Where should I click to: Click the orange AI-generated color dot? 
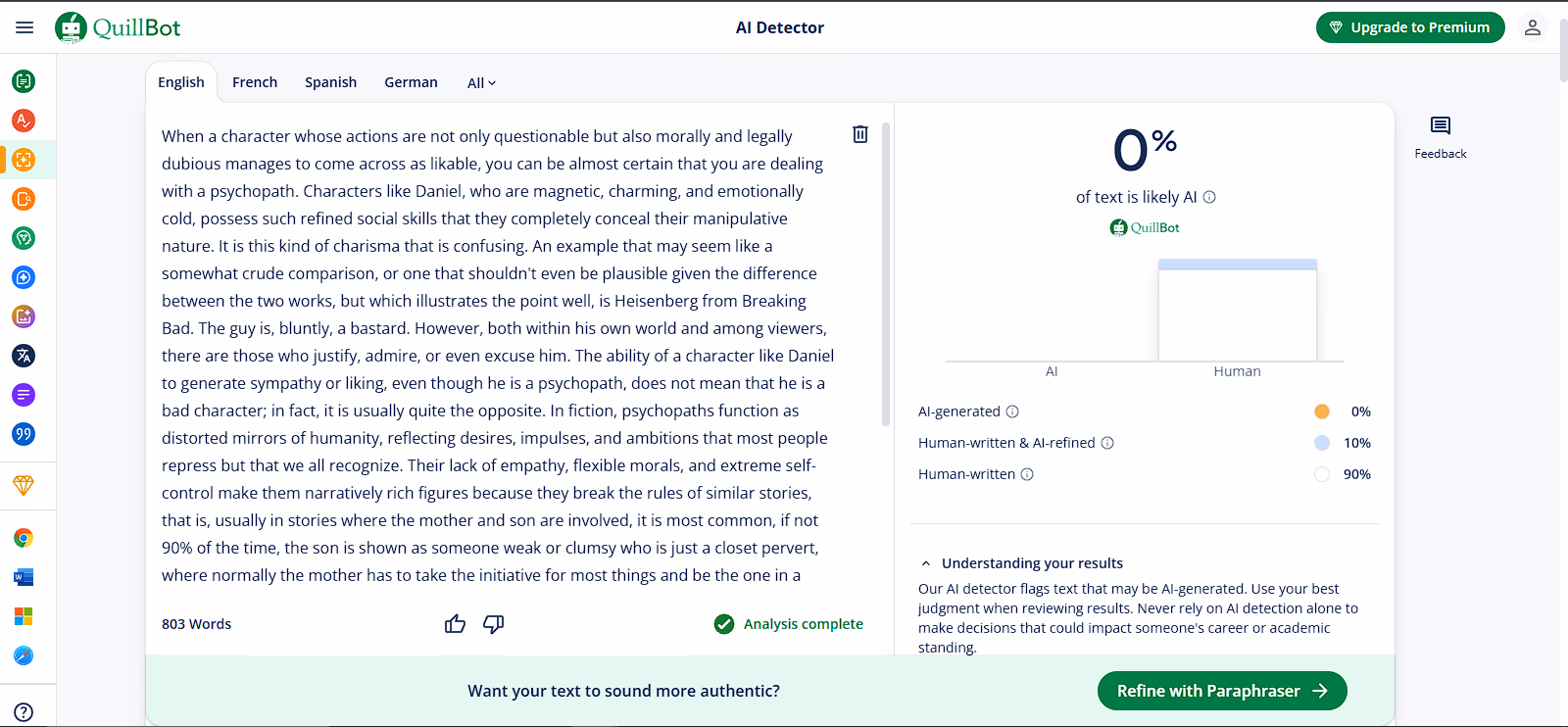[x=1322, y=412]
